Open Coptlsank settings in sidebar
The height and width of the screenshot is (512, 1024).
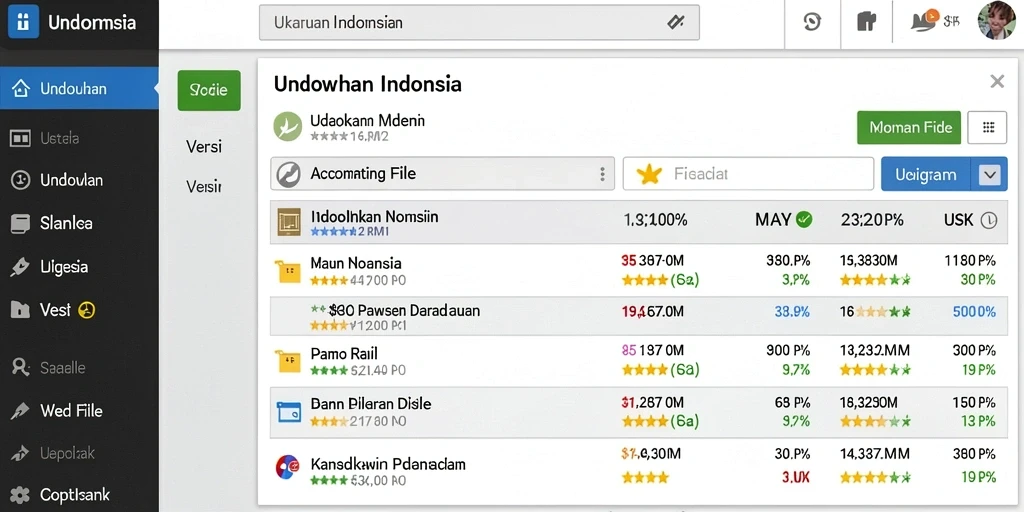pyautogui.click(x=79, y=494)
